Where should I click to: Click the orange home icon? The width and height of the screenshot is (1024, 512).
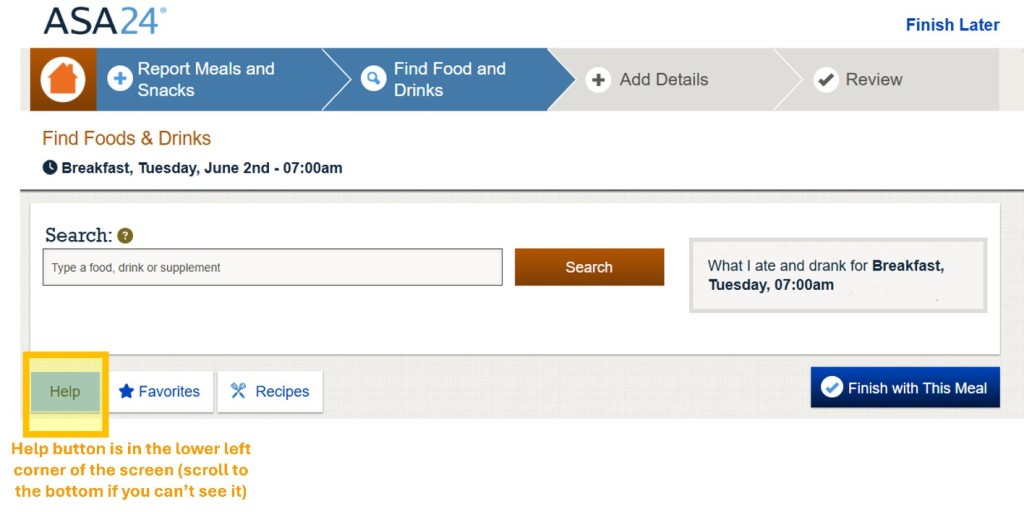pyautogui.click(x=63, y=80)
